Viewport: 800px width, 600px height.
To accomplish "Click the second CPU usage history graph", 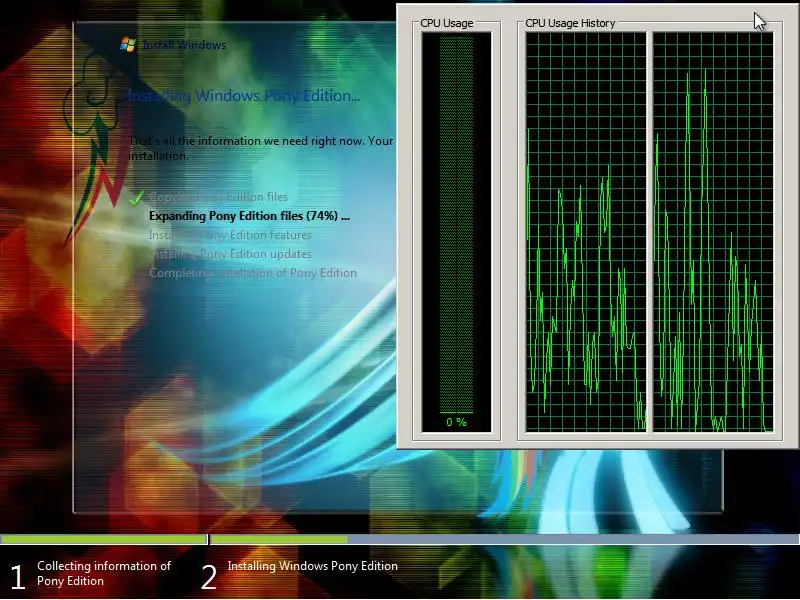I will (713, 232).
